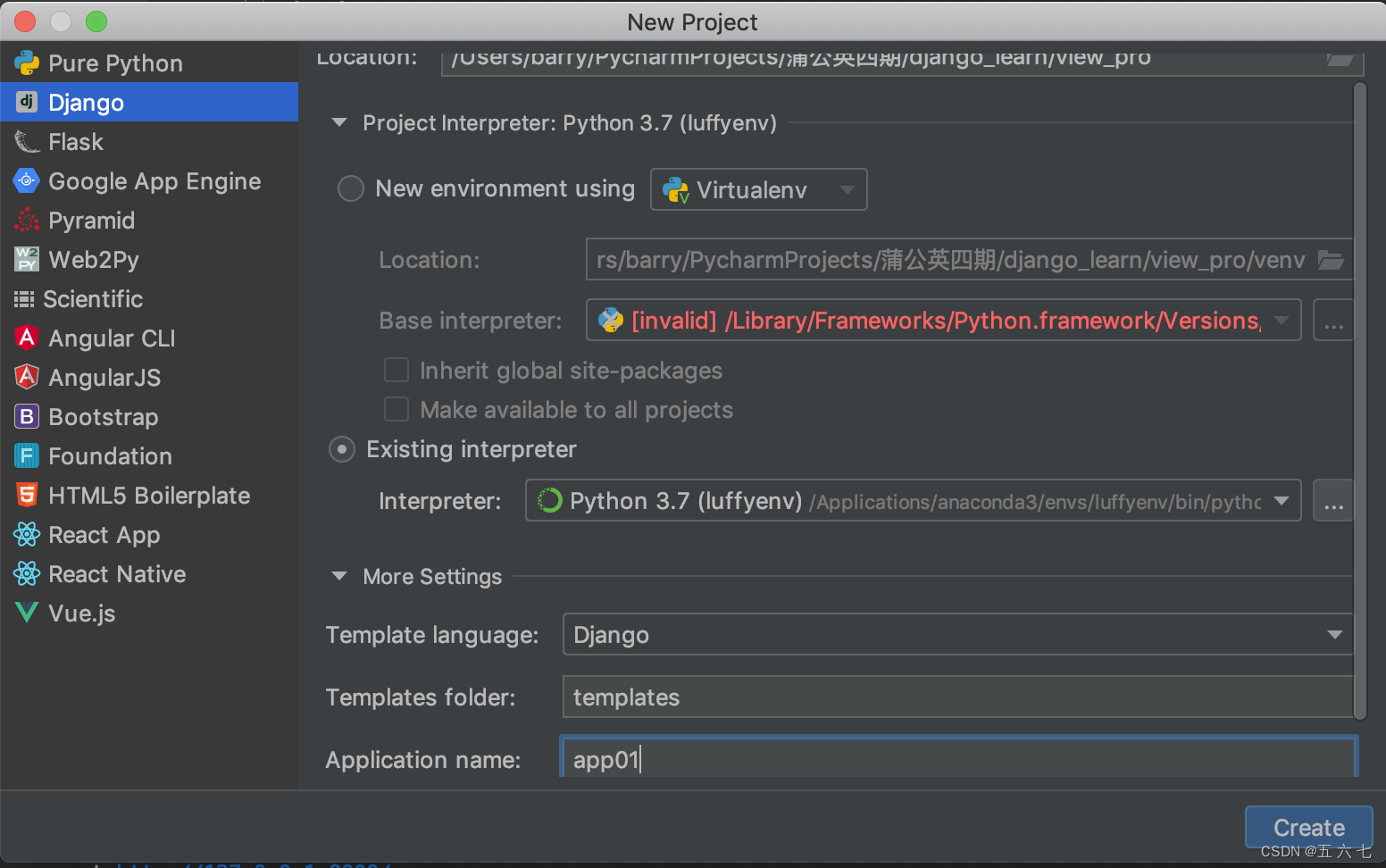Click the settings panel vertical scrollbar

click(1360, 400)
